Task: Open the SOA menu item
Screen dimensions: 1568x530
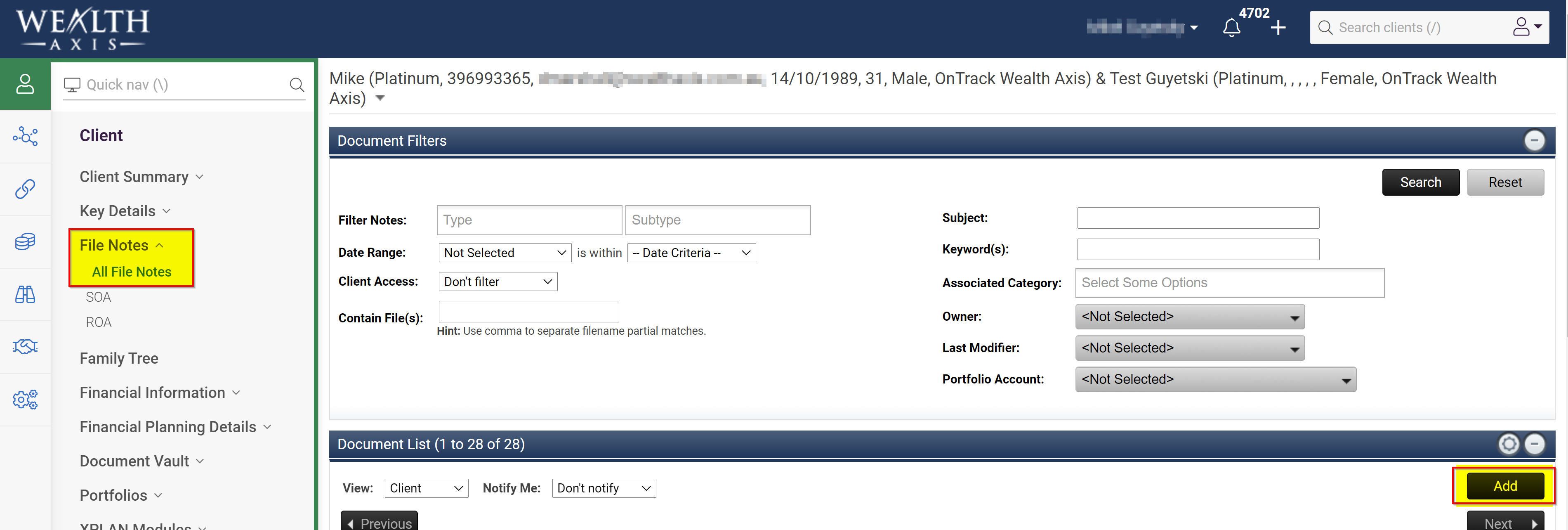Action: 98,297
